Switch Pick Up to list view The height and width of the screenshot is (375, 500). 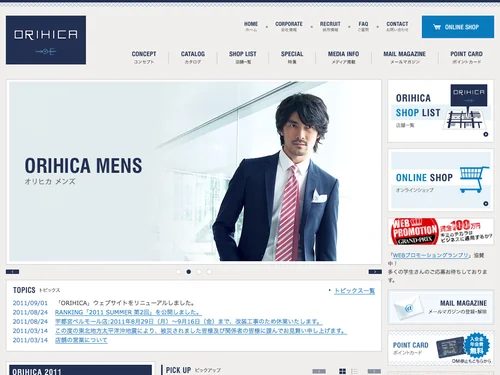click(354, 371)
